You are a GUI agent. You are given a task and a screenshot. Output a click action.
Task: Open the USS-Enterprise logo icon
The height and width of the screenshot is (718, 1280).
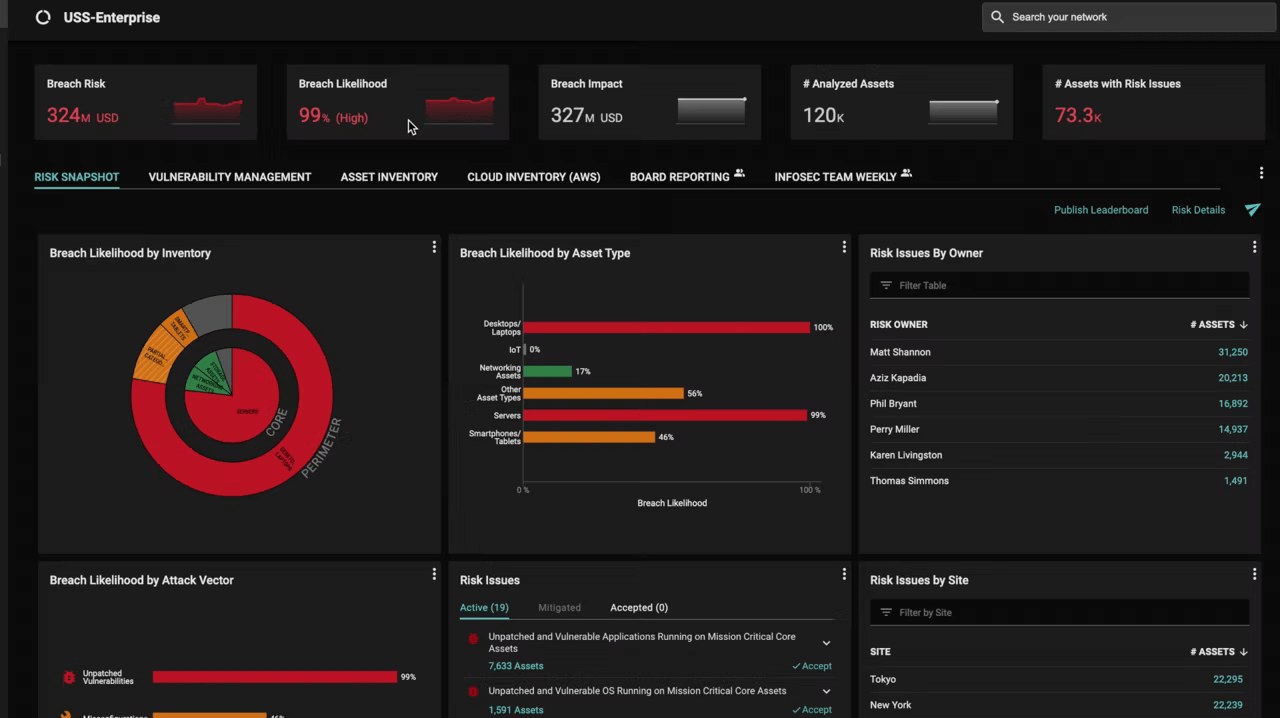42,17
